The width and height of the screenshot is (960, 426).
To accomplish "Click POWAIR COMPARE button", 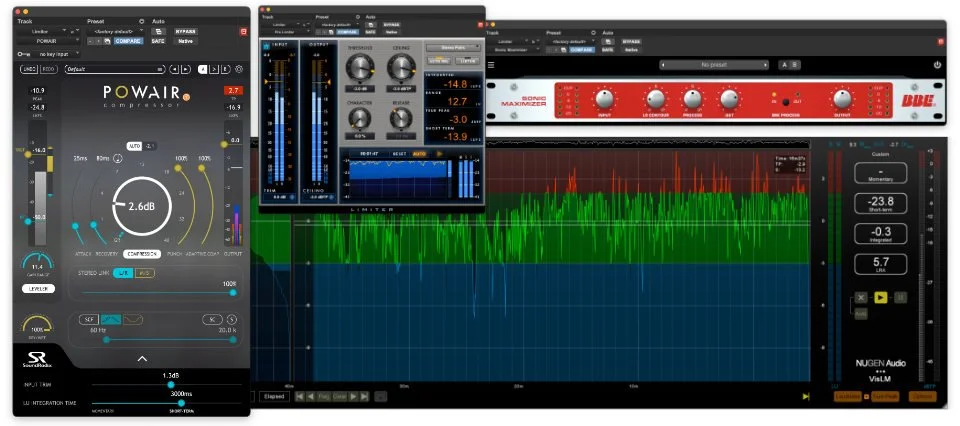I will coord(129,41).
